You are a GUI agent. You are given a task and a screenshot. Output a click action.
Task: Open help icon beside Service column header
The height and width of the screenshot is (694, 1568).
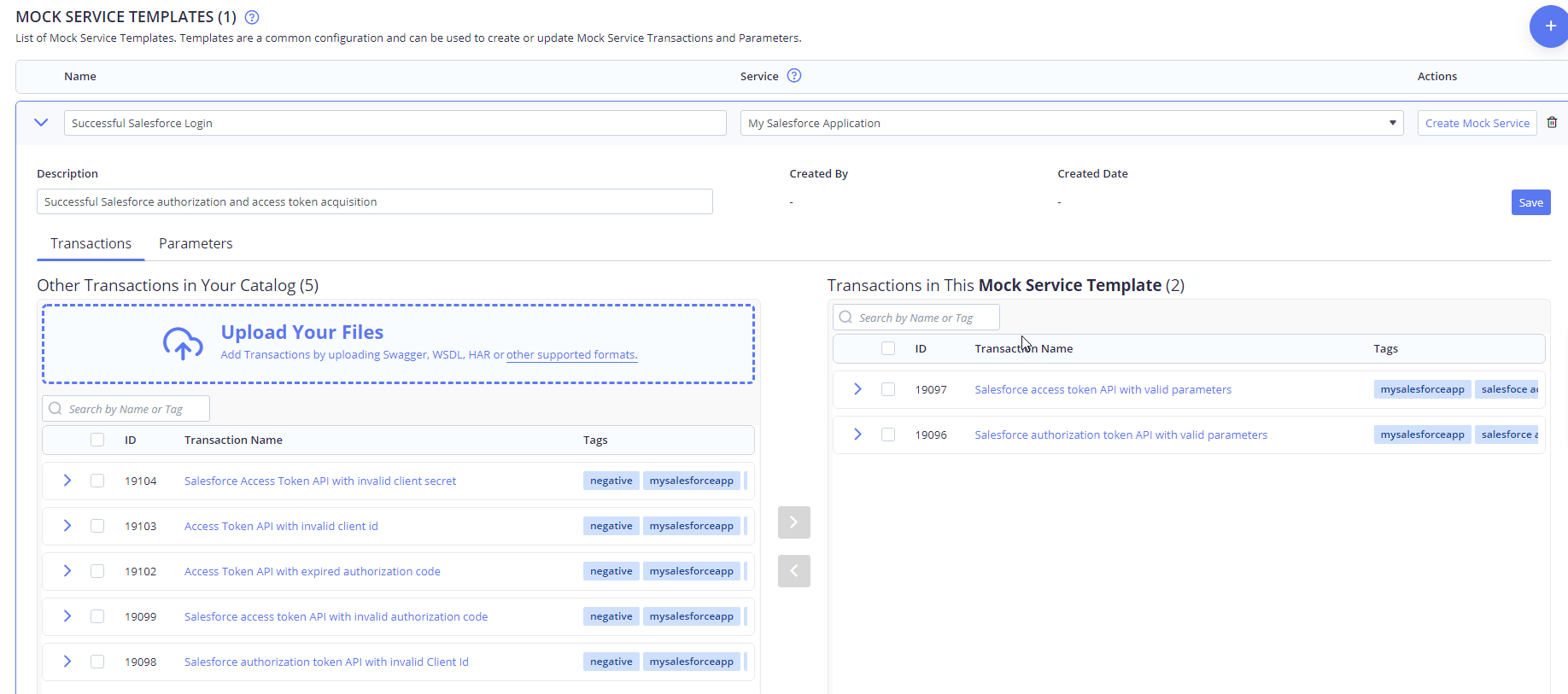[794, 75]
